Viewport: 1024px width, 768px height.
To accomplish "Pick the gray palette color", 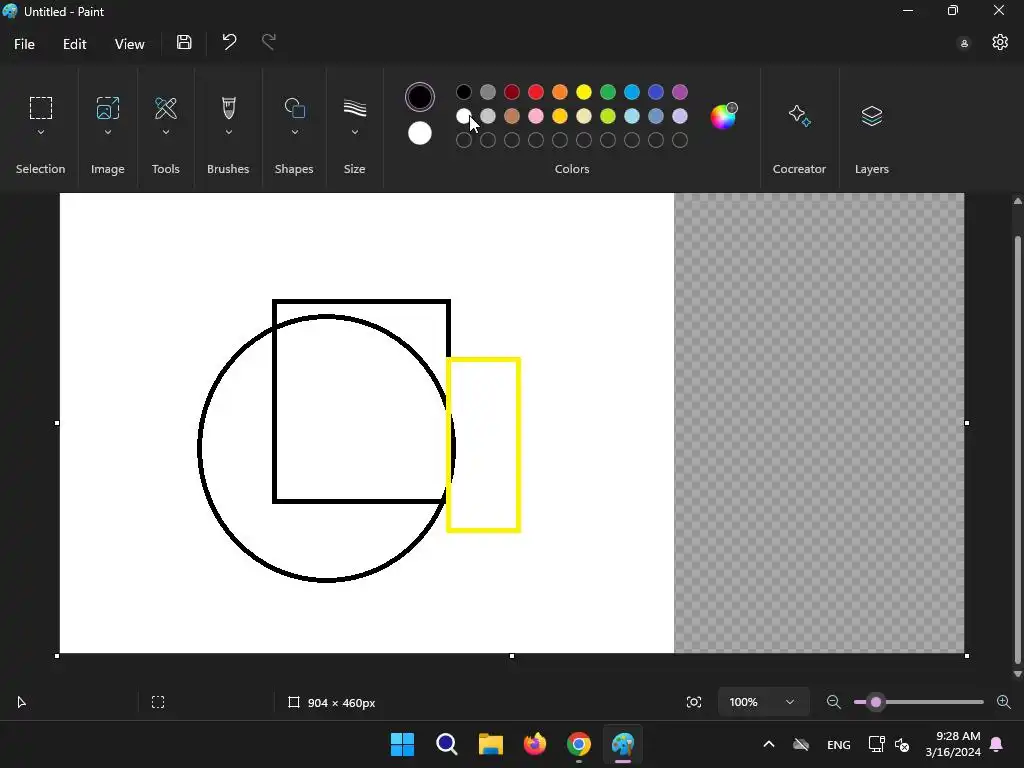I will [488, 92].
